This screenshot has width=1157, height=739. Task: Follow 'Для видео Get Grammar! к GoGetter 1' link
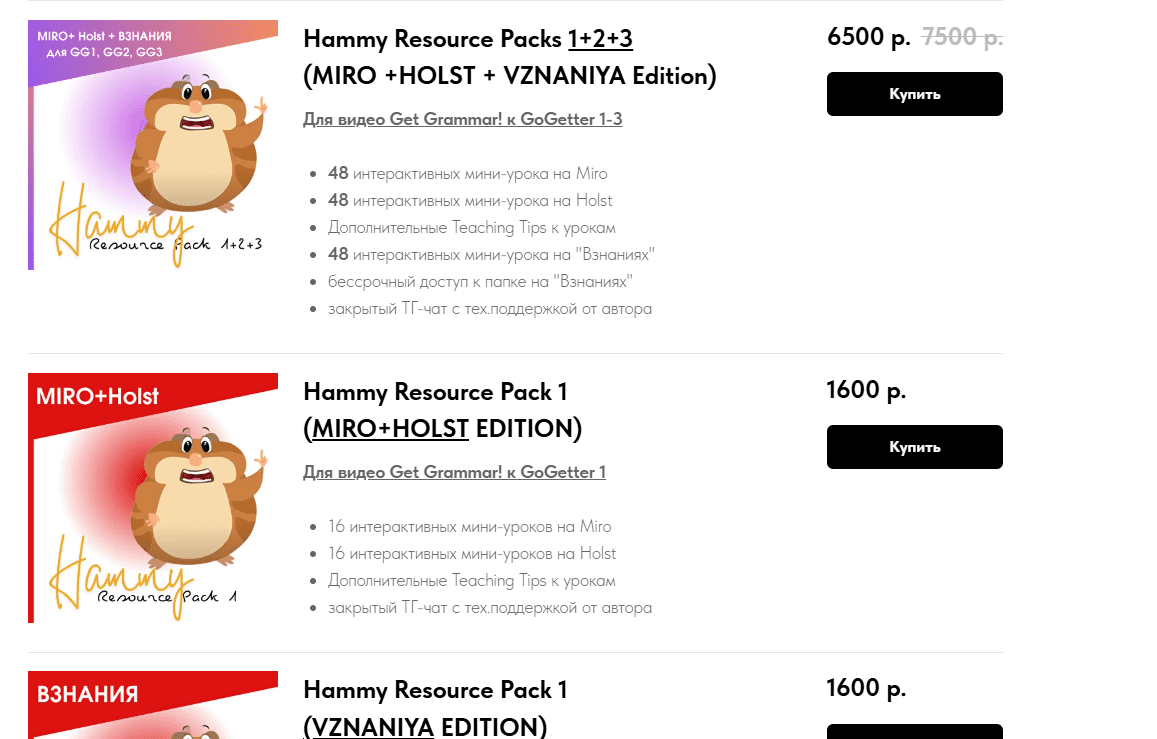pos(454,472)
